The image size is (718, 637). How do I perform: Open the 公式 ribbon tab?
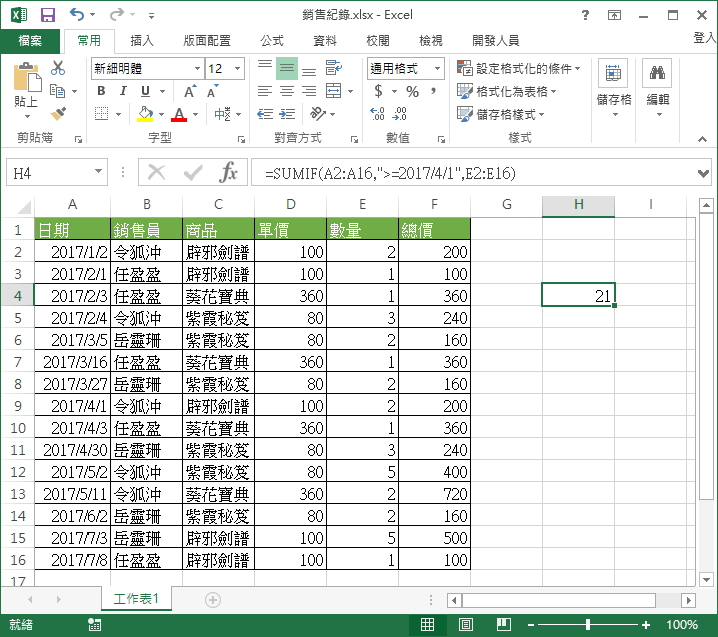271,41
